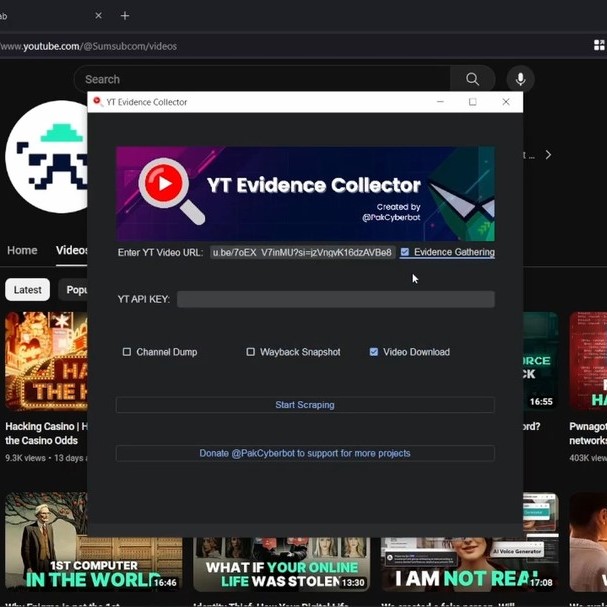Viewport: 607px width, 607px height.
Task: Click the browser address bar URL
Action: 88,46
